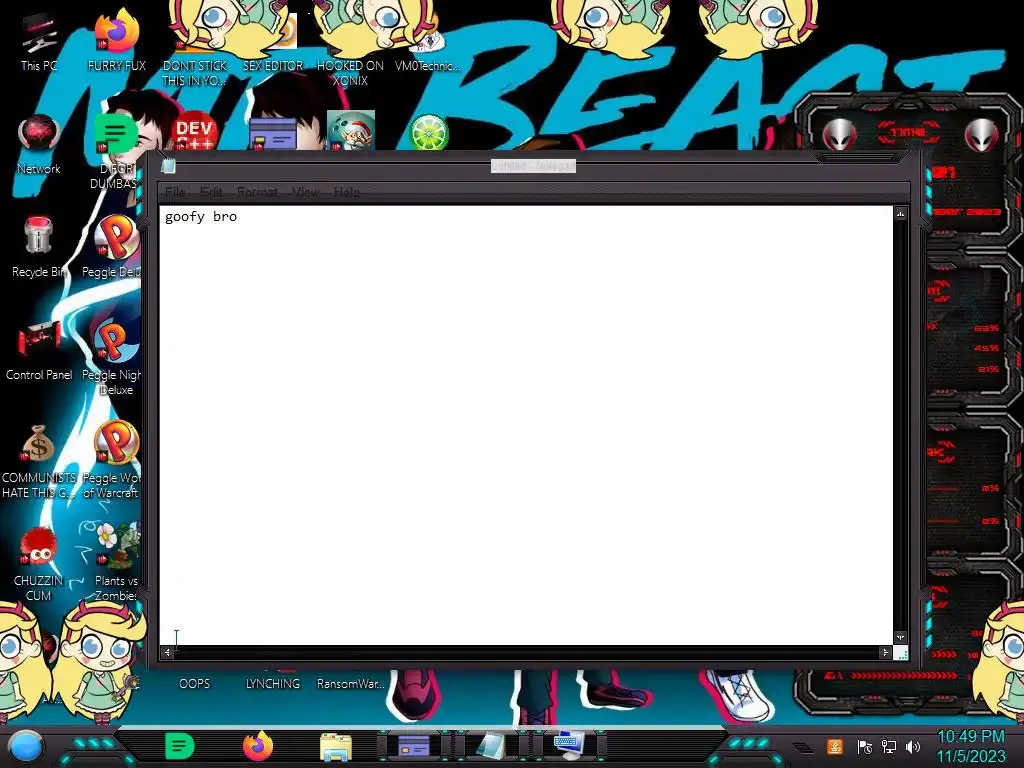This screenshot has width=1024, height=768.
Task: Select the purple card desktop icon
Action: [272, 135]
